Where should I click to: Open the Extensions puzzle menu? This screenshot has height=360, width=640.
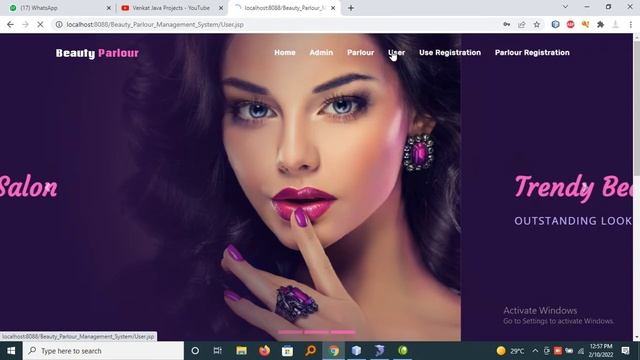(x=600, y=24)
